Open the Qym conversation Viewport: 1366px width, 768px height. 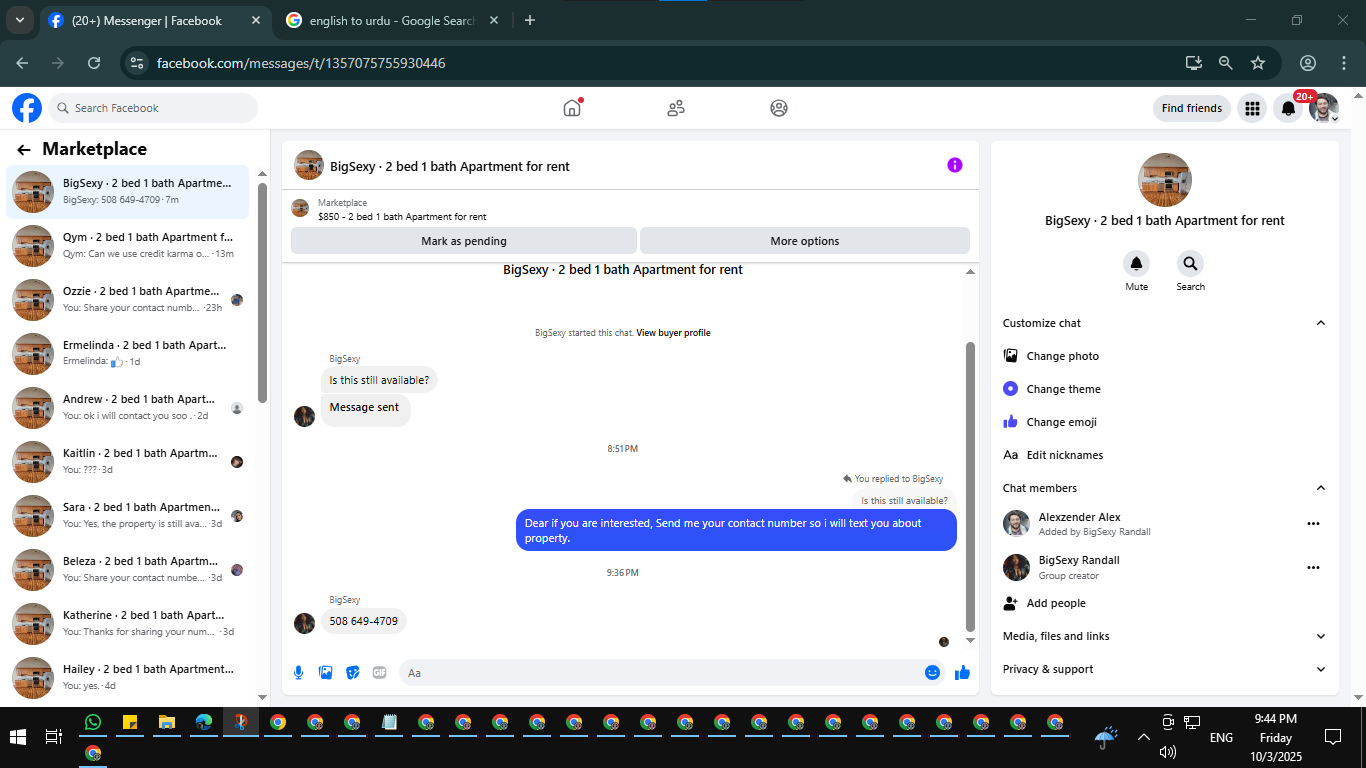tap(128, 246)
